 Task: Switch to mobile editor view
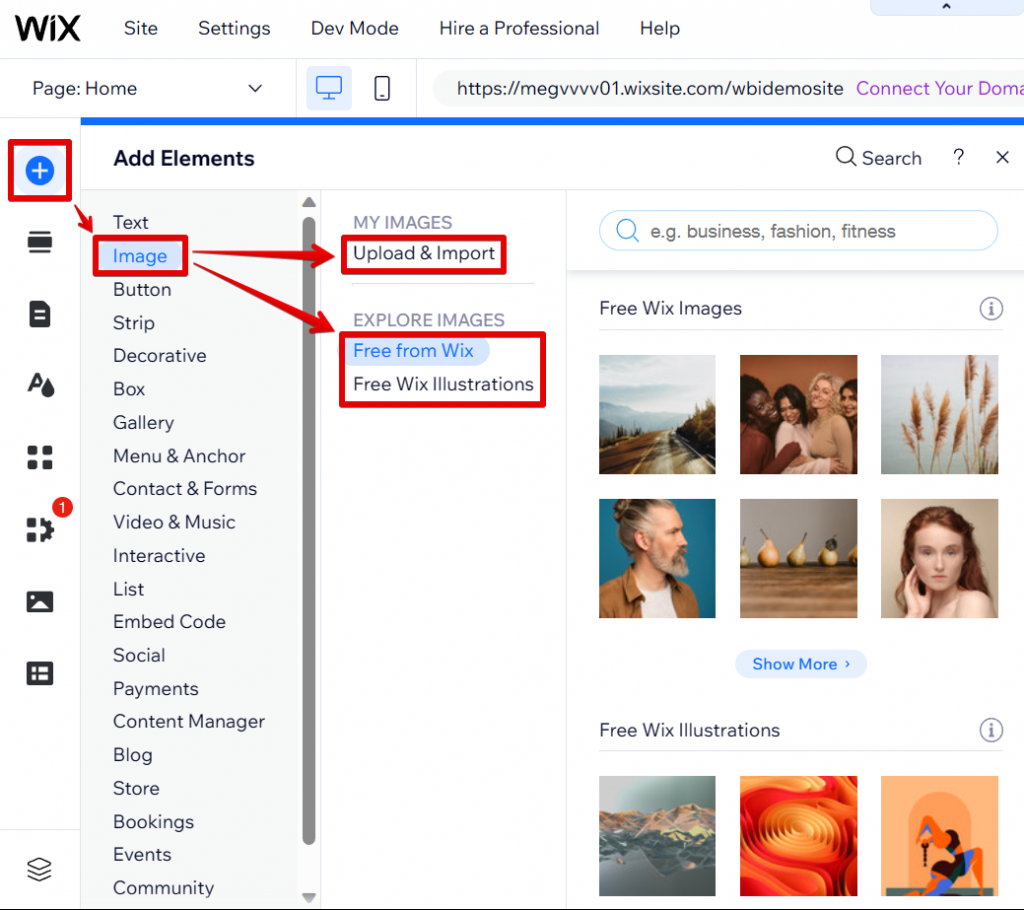click(381, 88)
